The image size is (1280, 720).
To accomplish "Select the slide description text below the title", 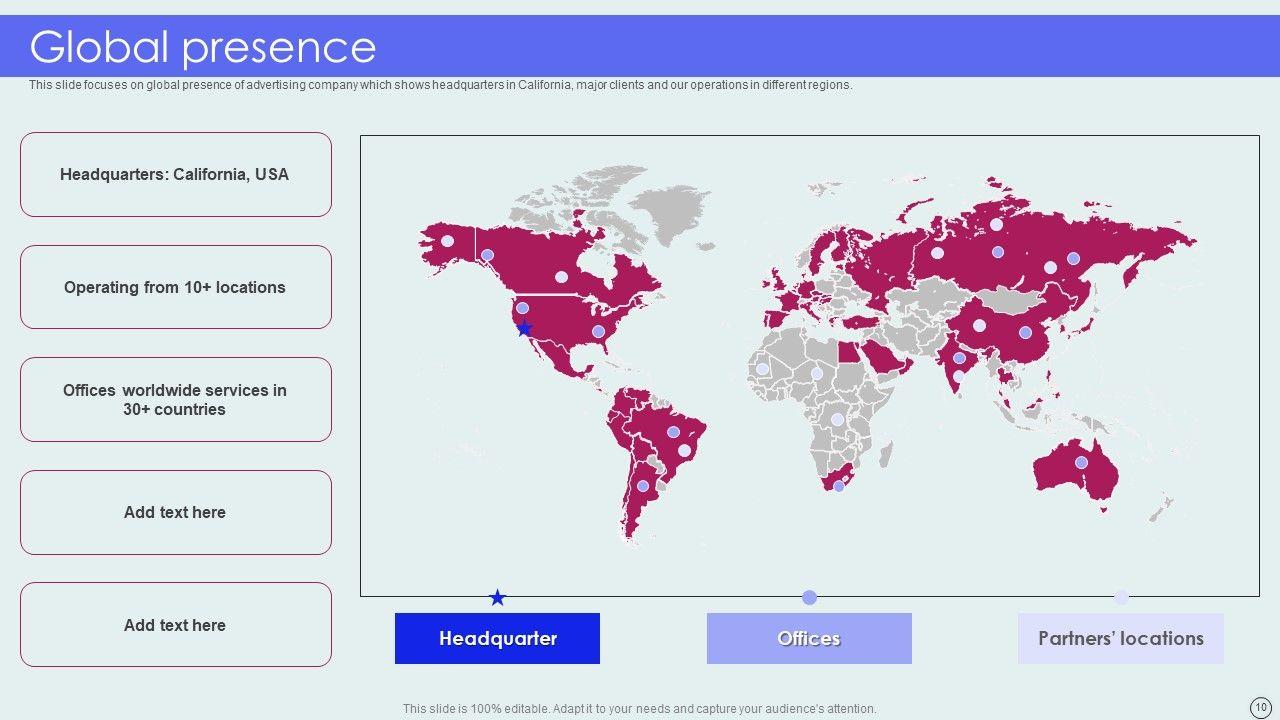I will pos(440,85).
